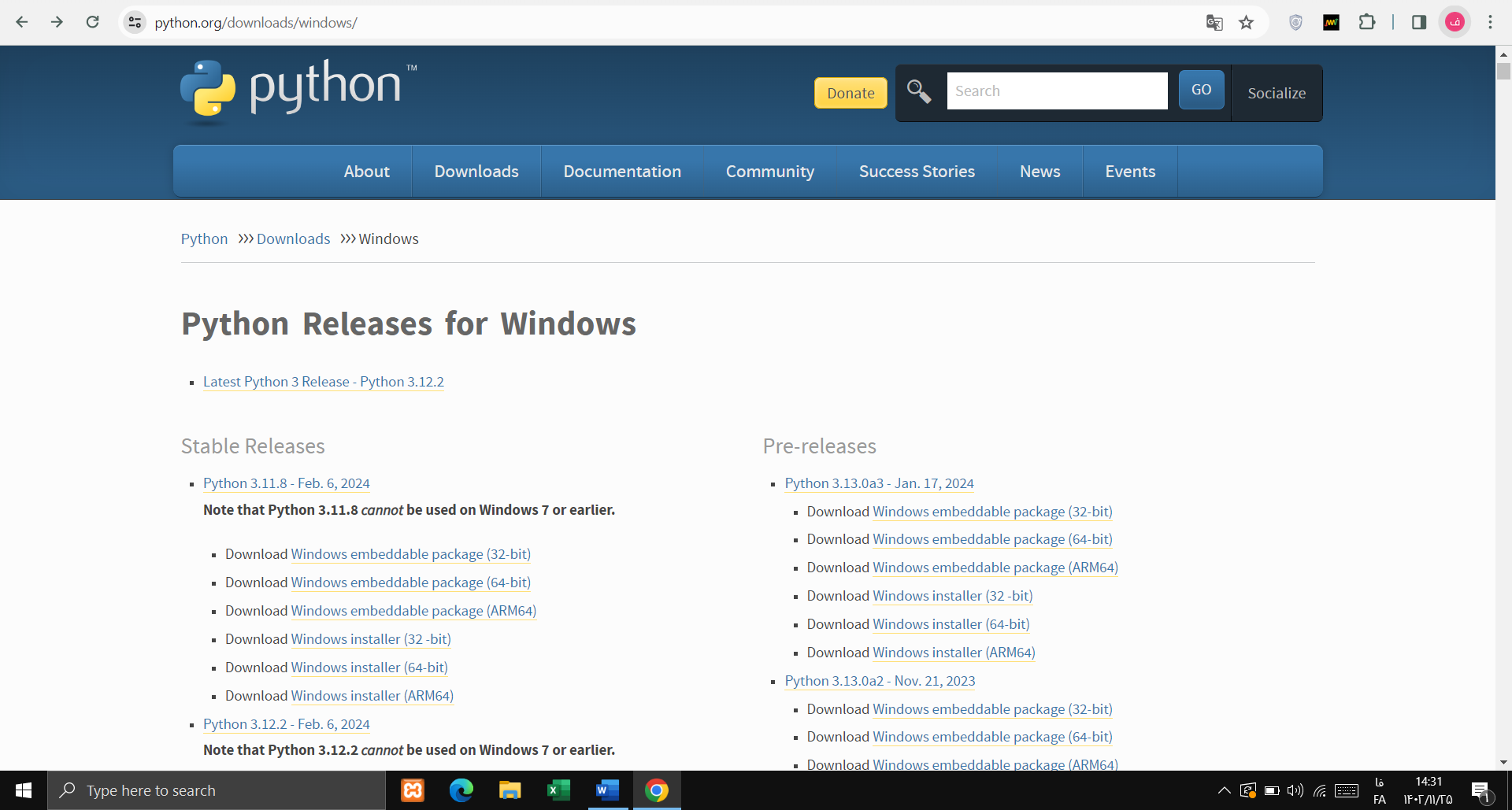Open the Chrome three-dot menu
Viewport: 1512px width, 810px height.
pyautogui.click(x=1490, y=22)
